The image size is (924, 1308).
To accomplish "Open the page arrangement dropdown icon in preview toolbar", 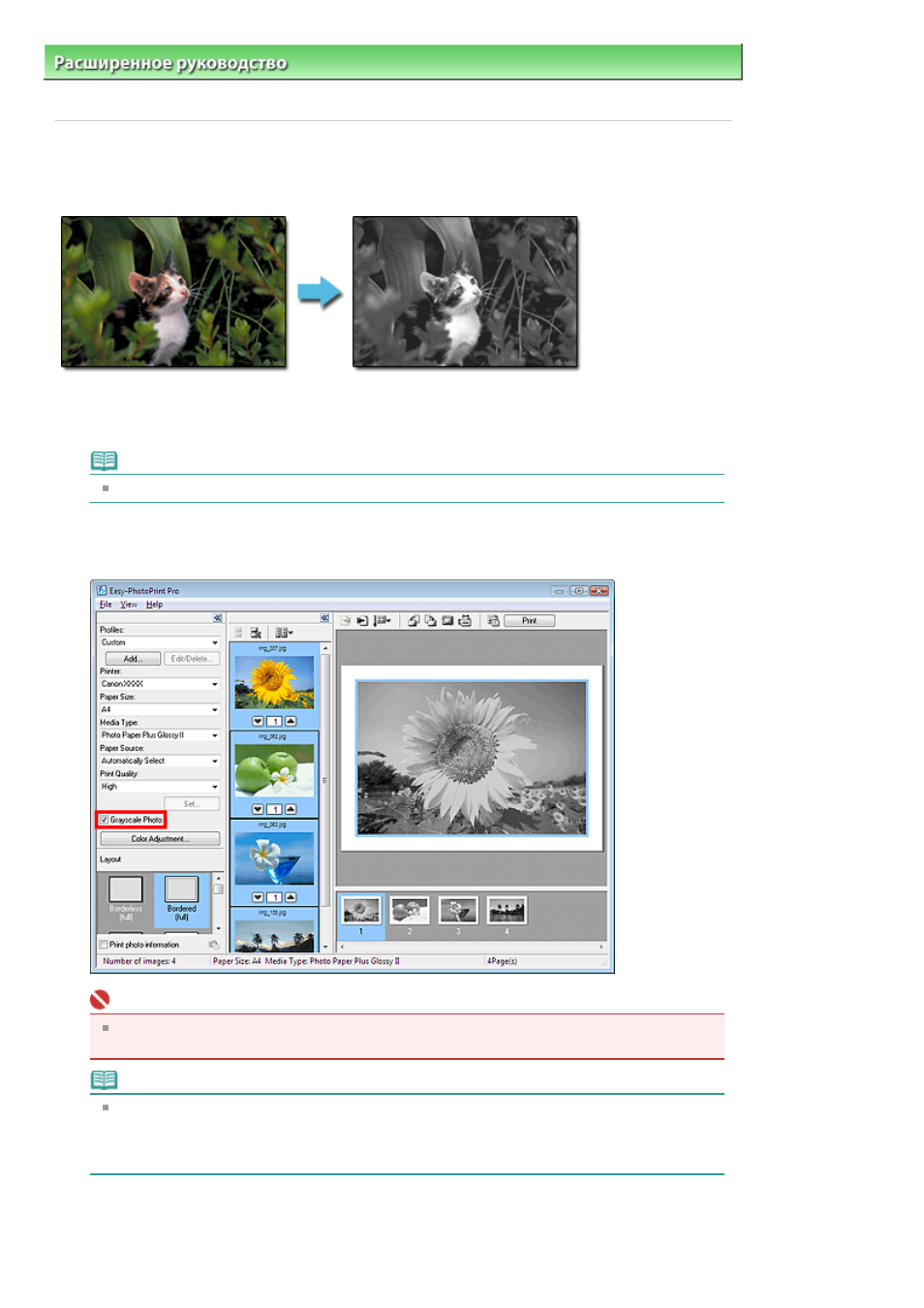I will point(383,621).
